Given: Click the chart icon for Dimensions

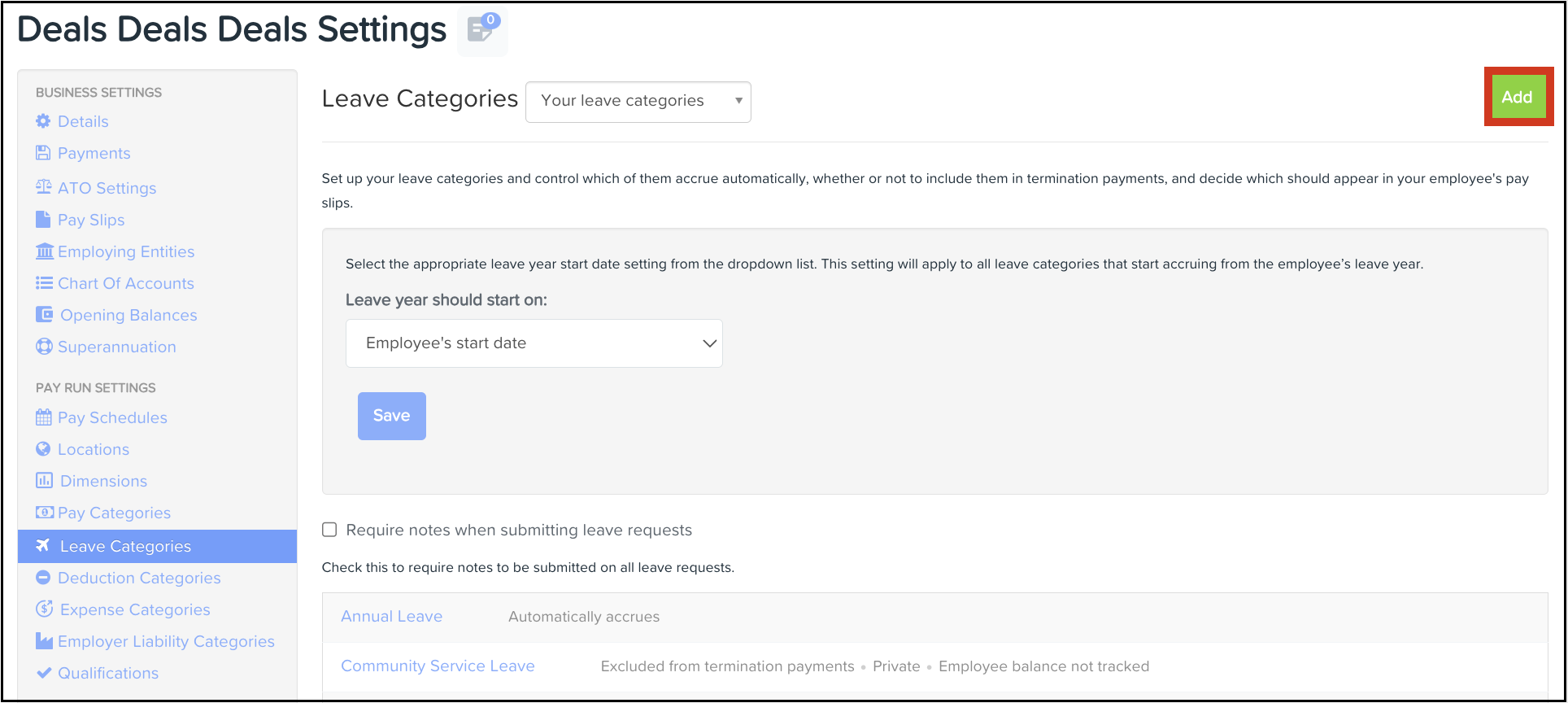Looking at the screenshot, I should 44,481.
